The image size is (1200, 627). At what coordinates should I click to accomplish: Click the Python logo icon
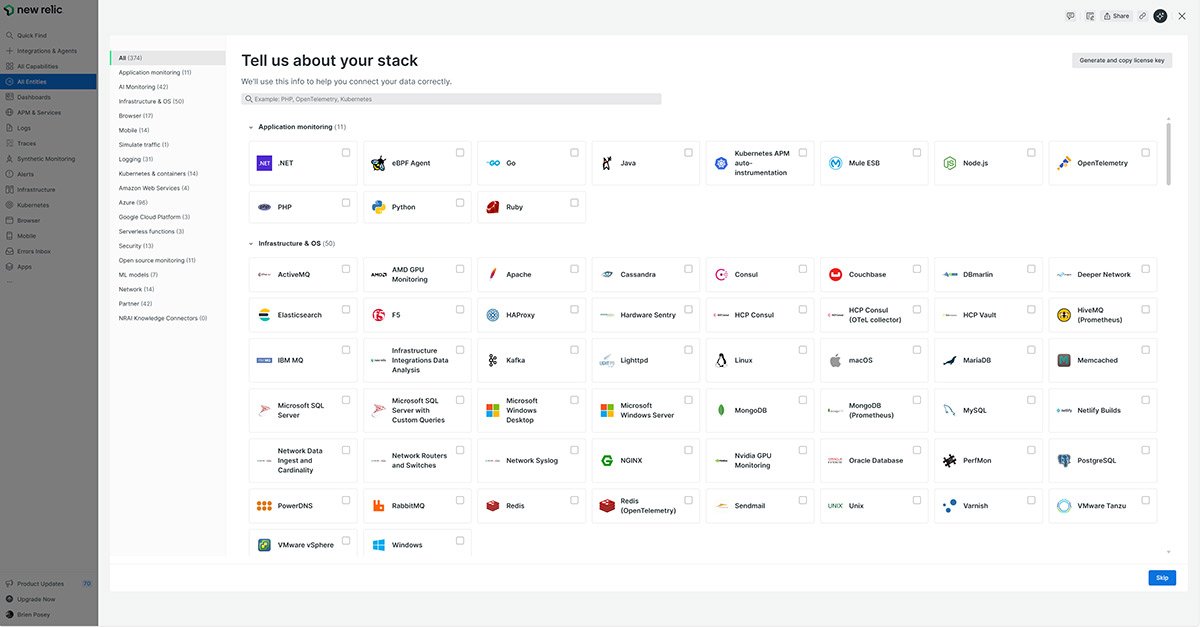(x=378, y=207)
